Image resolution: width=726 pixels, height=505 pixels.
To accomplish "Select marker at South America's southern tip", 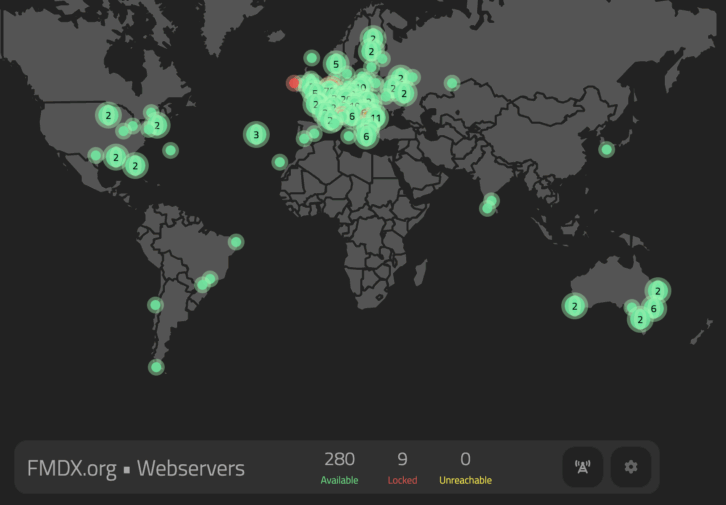I will tap(156, 367).
